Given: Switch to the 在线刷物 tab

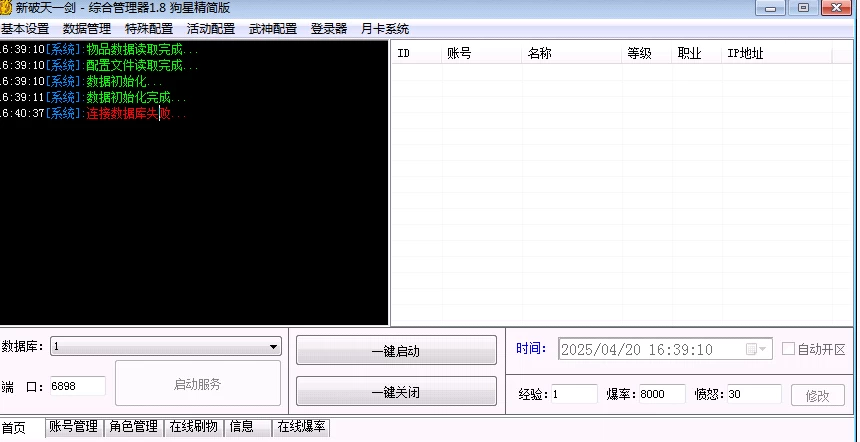Looking at the screenshot, I should point(193,427).
